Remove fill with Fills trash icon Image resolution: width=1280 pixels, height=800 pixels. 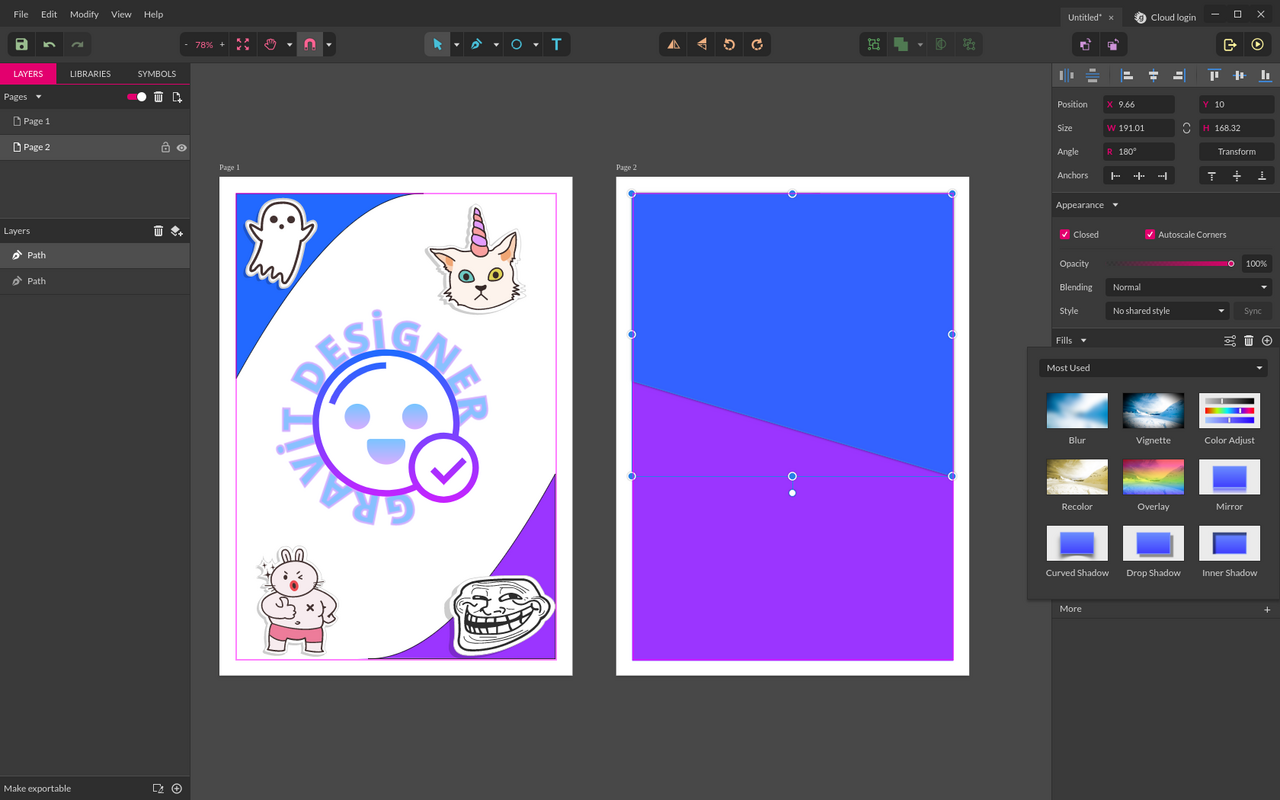tap(1248, 341)
